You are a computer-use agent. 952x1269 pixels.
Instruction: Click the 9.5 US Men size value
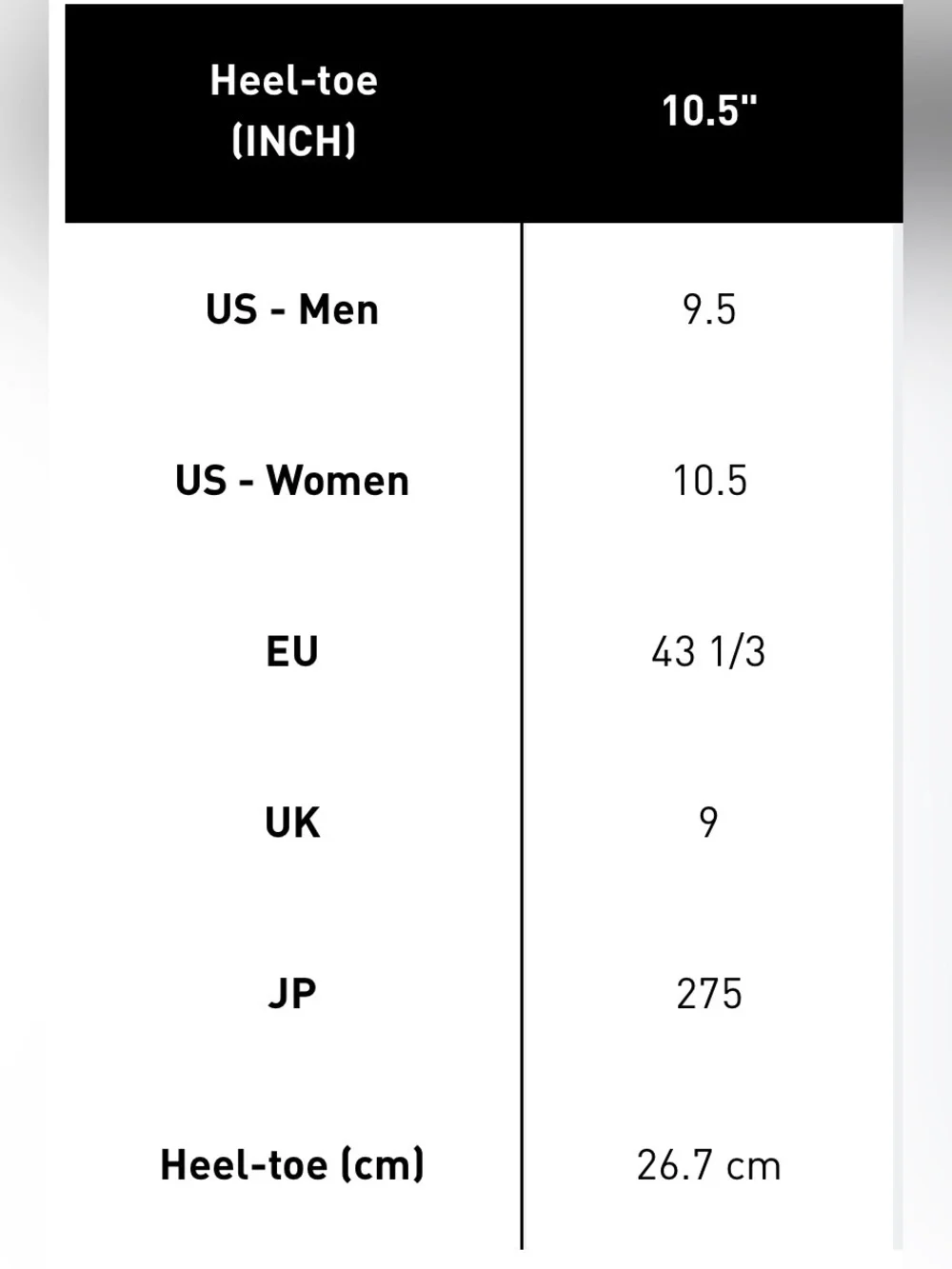click(709, 310)
